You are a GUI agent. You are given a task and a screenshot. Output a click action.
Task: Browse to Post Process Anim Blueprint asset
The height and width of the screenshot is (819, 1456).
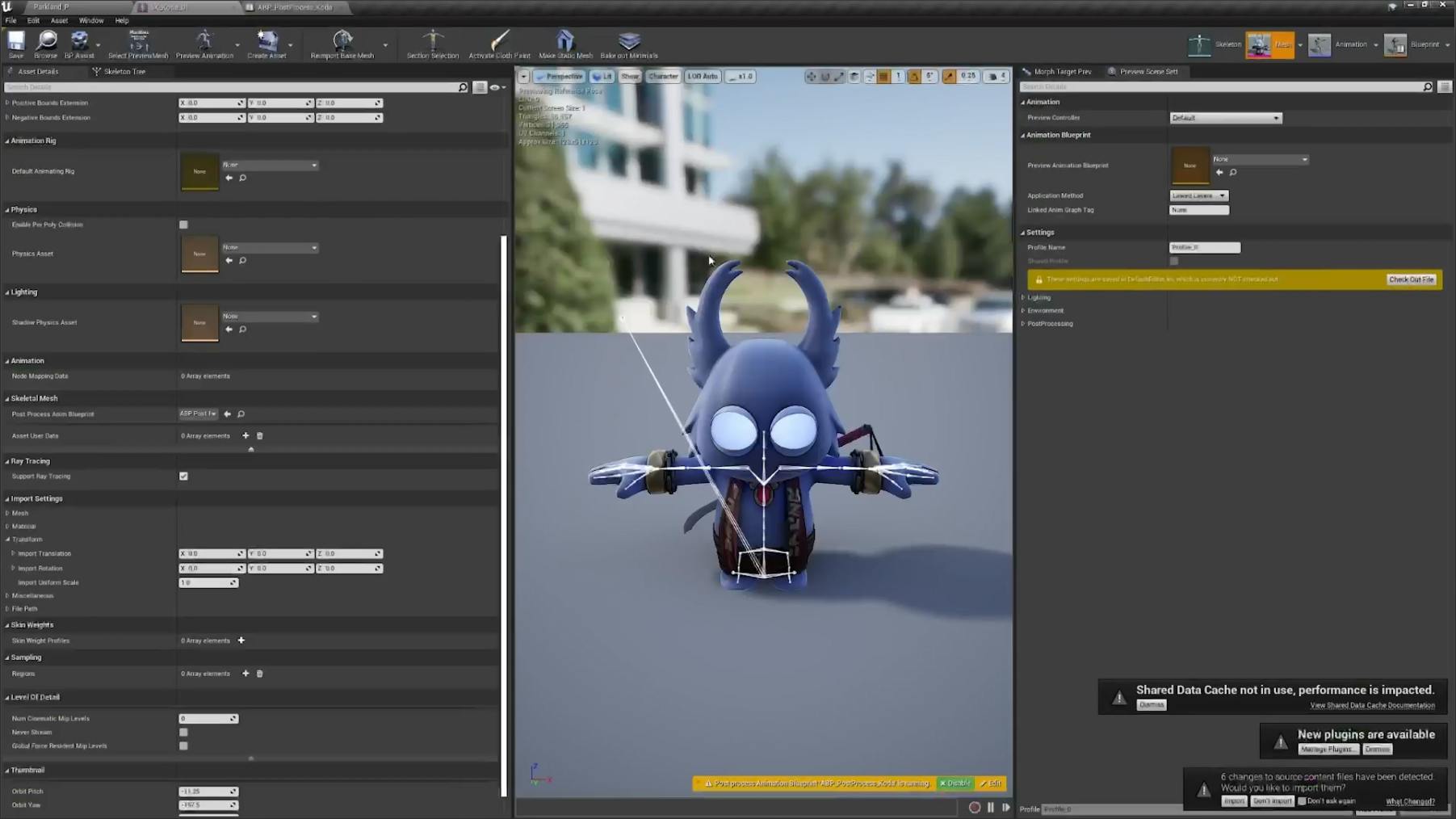pos(241,414)
